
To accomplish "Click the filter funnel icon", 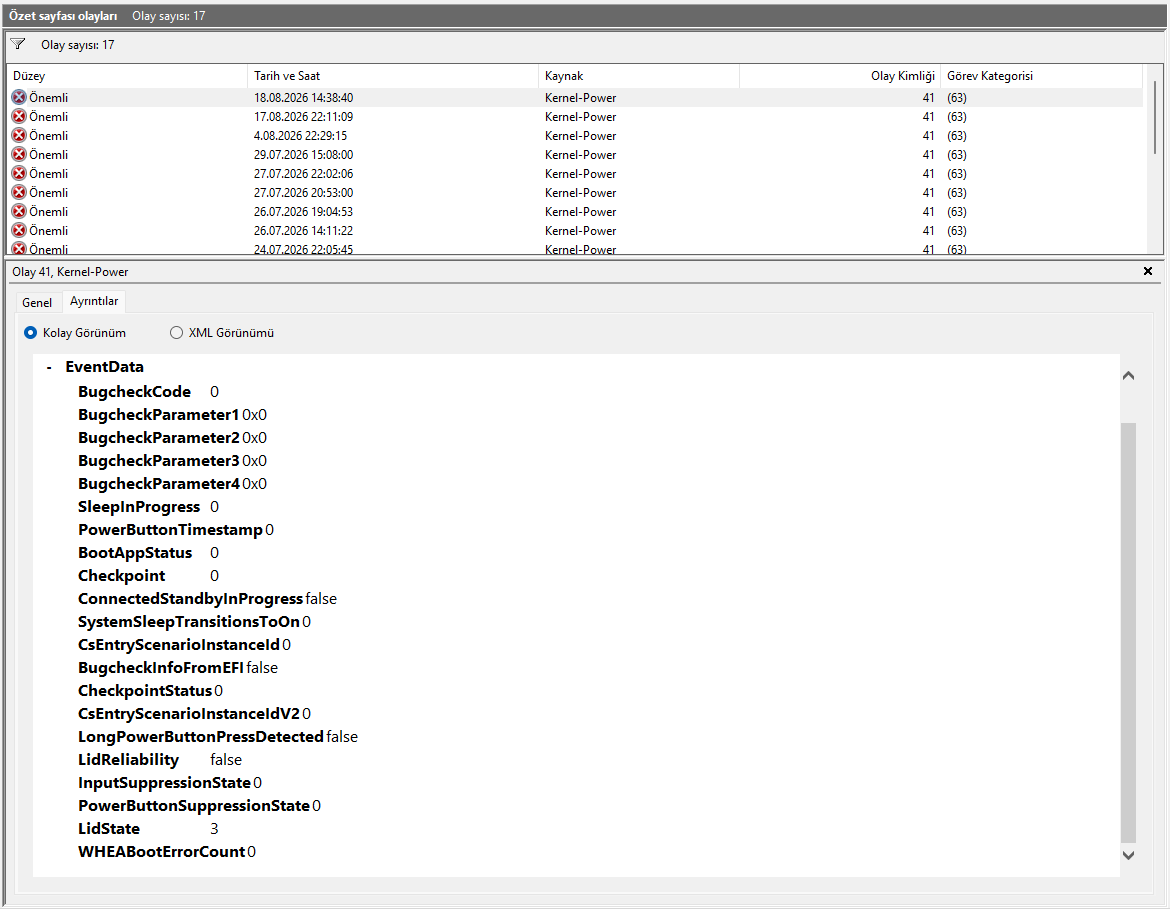I will coord(18,45).
